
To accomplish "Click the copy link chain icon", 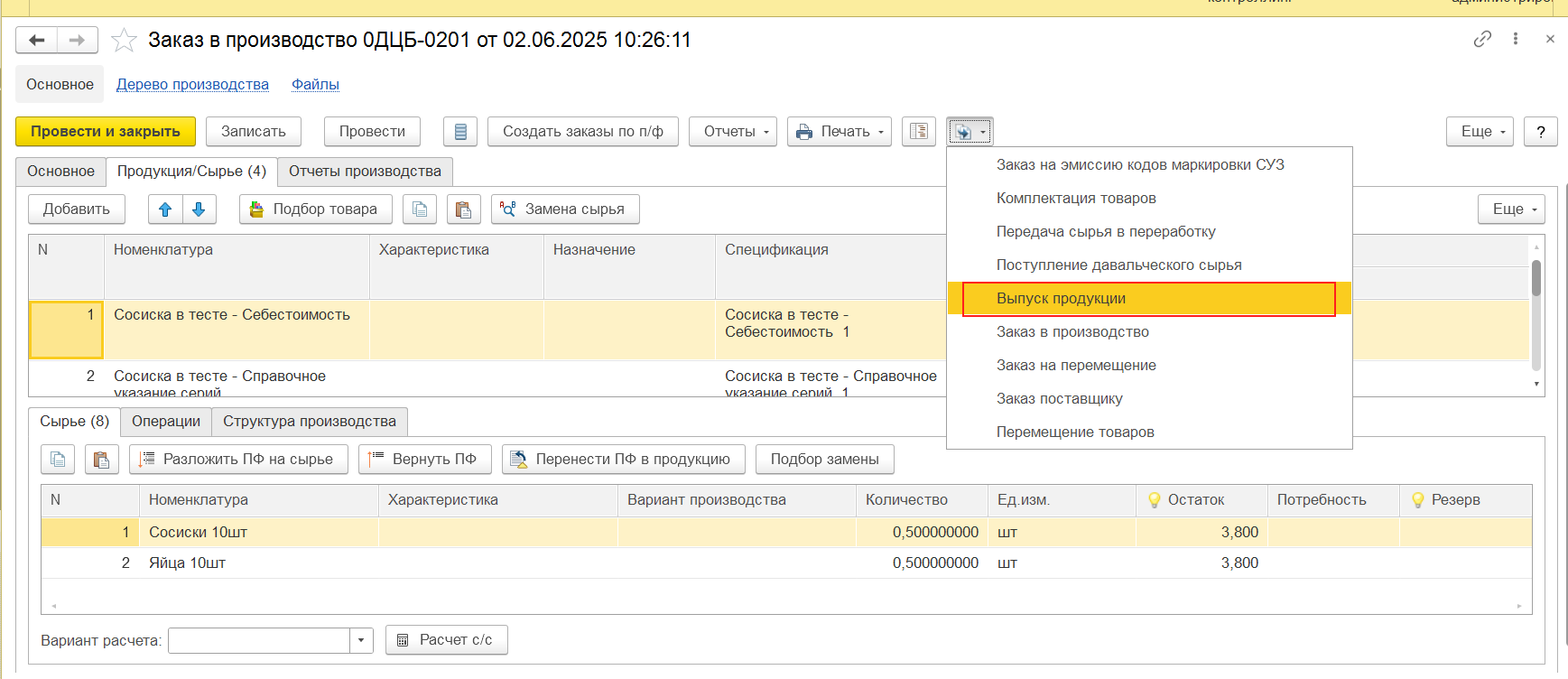I will (x=1482, y=39).
